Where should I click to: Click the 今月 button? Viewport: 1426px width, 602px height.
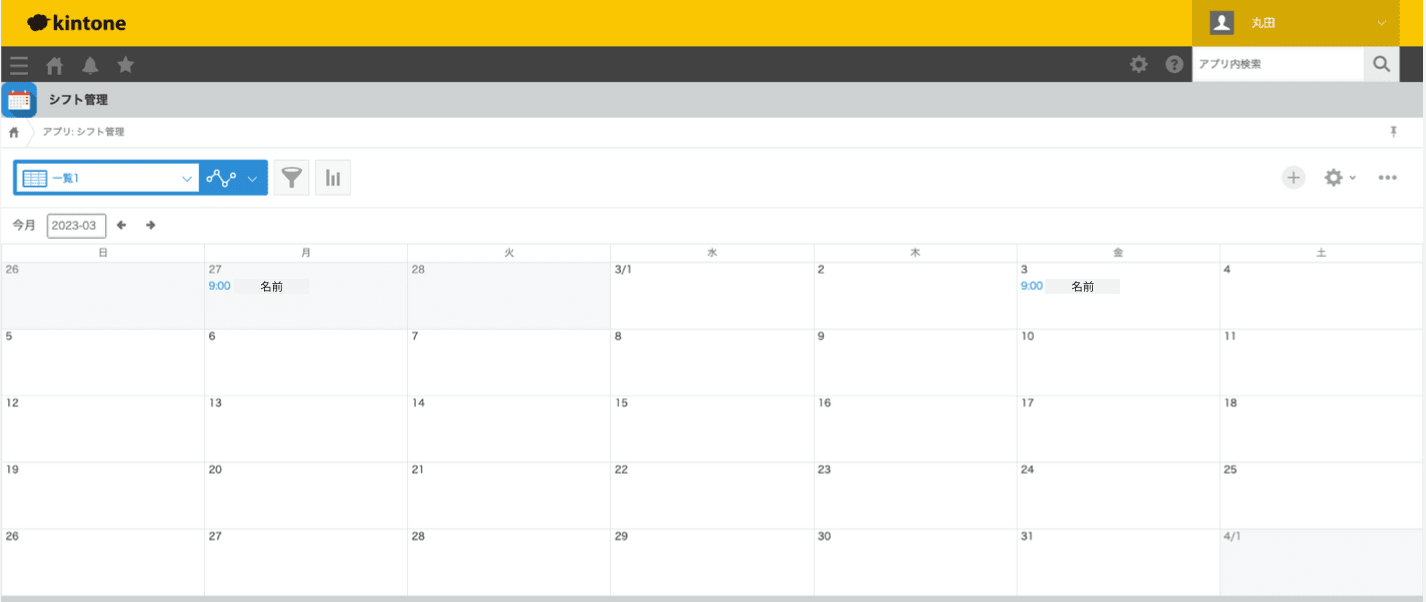(24, 225)
